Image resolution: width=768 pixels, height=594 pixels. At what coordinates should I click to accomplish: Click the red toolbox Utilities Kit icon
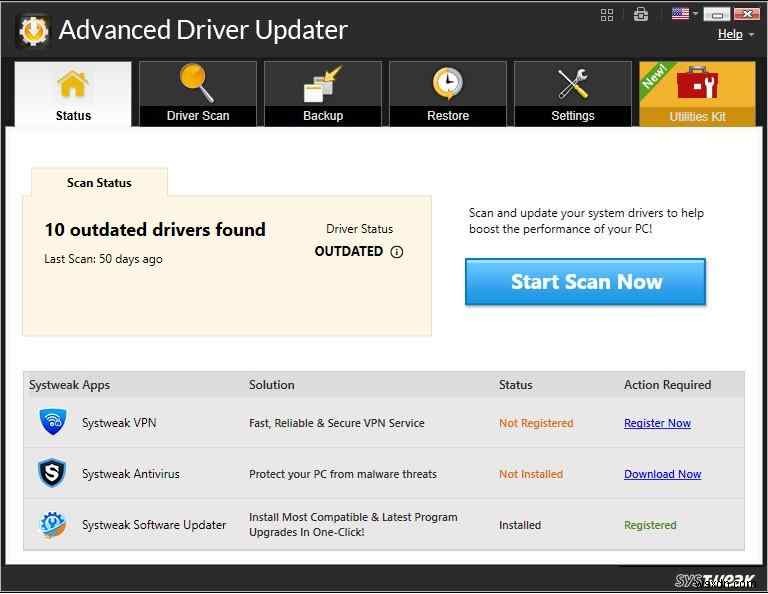[697, 83]
